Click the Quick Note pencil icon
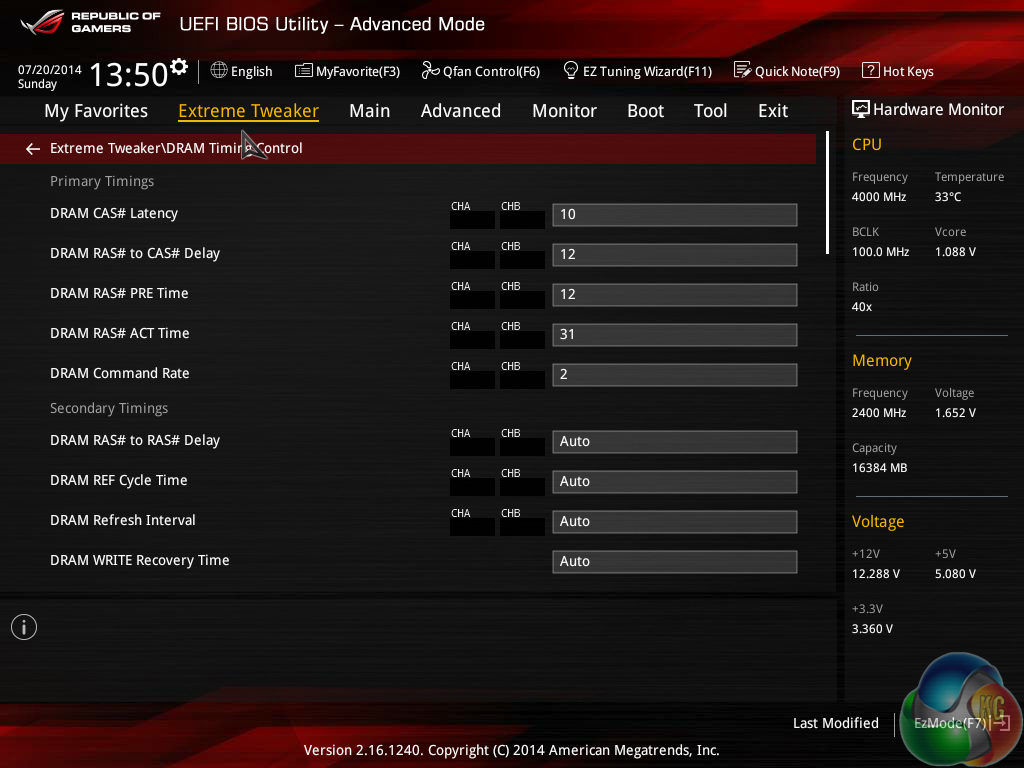 pyautogui.click(x=743, y=70)
